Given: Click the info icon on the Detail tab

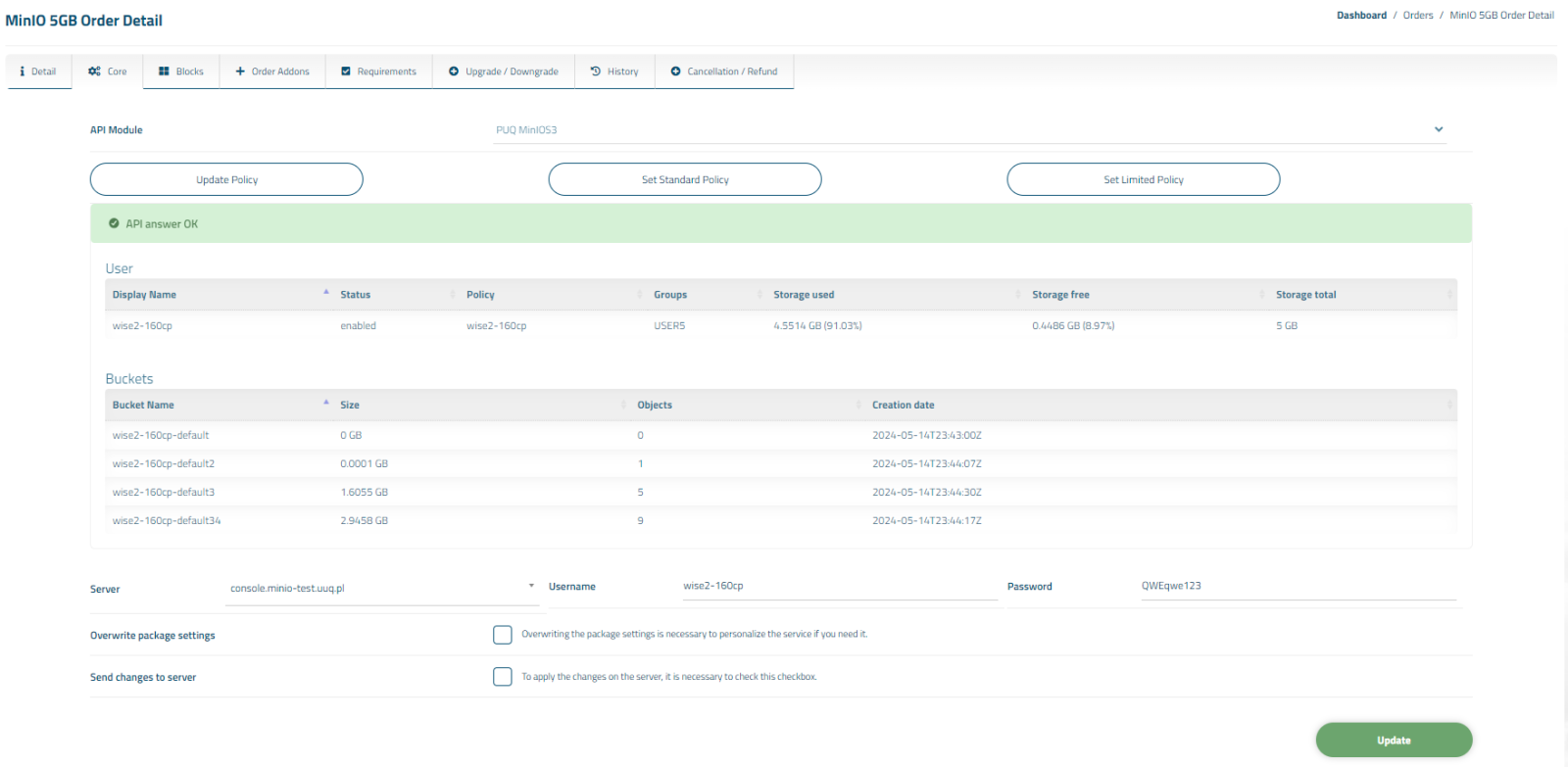Looking at the screenshot, I should pos(23,72).
